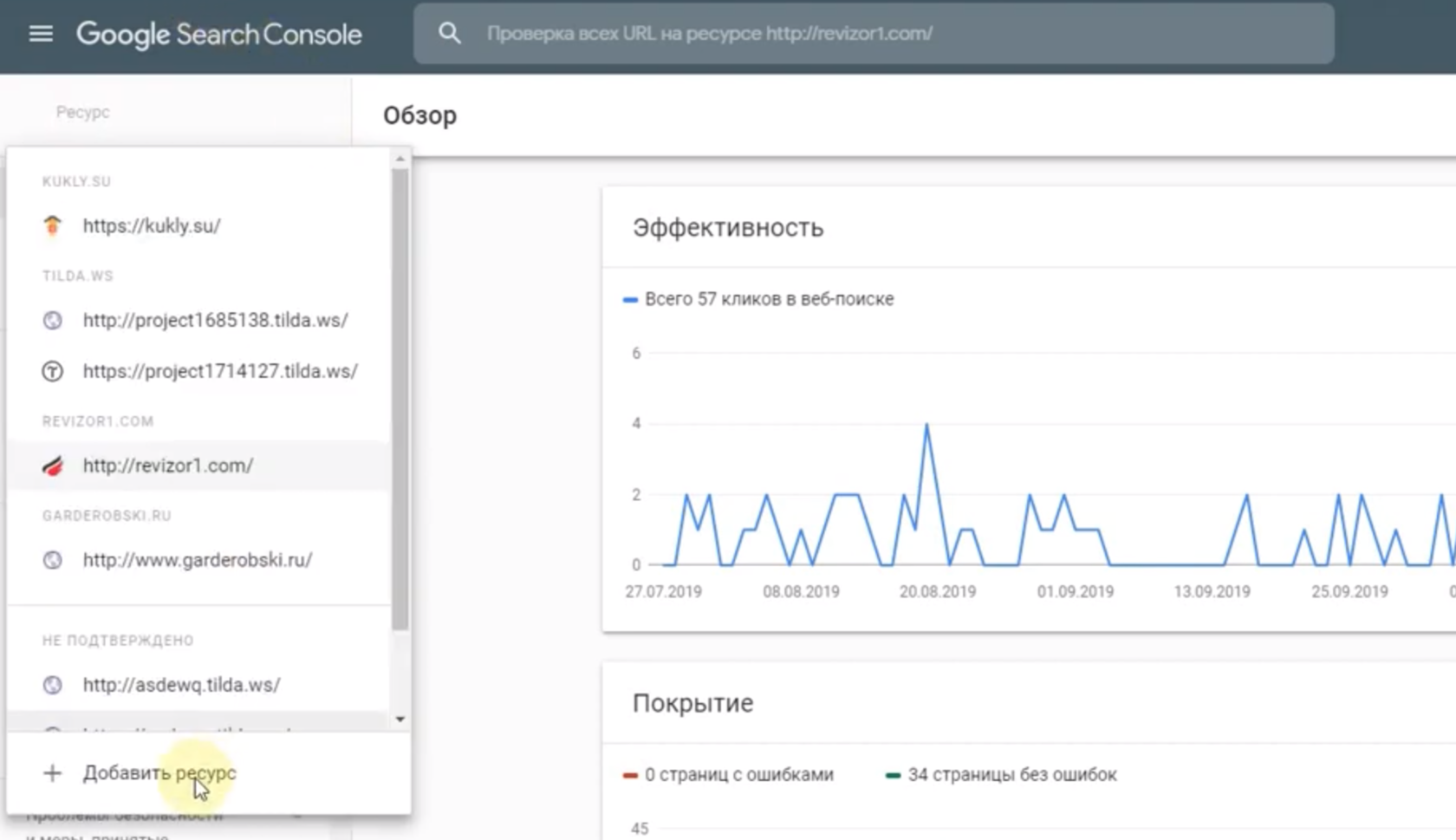Select the www.garderobski.ru property

coord(198,560)
